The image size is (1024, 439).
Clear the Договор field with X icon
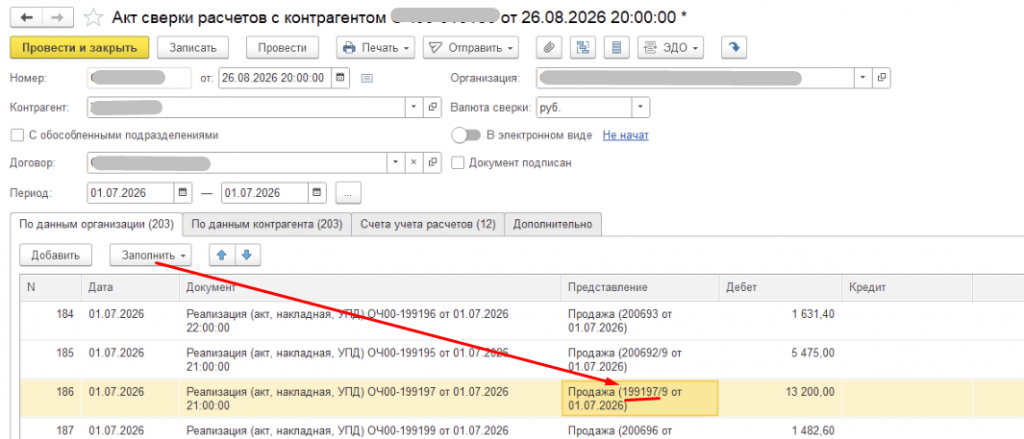click(x=414, y=163)
